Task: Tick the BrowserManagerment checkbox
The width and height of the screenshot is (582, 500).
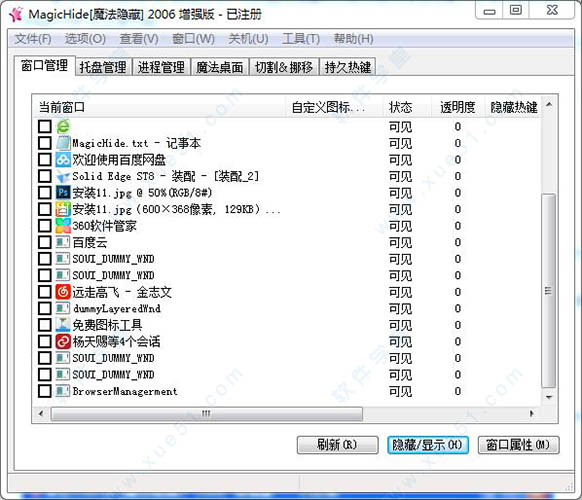Action: pyautogui.click(x=45, y=391)
